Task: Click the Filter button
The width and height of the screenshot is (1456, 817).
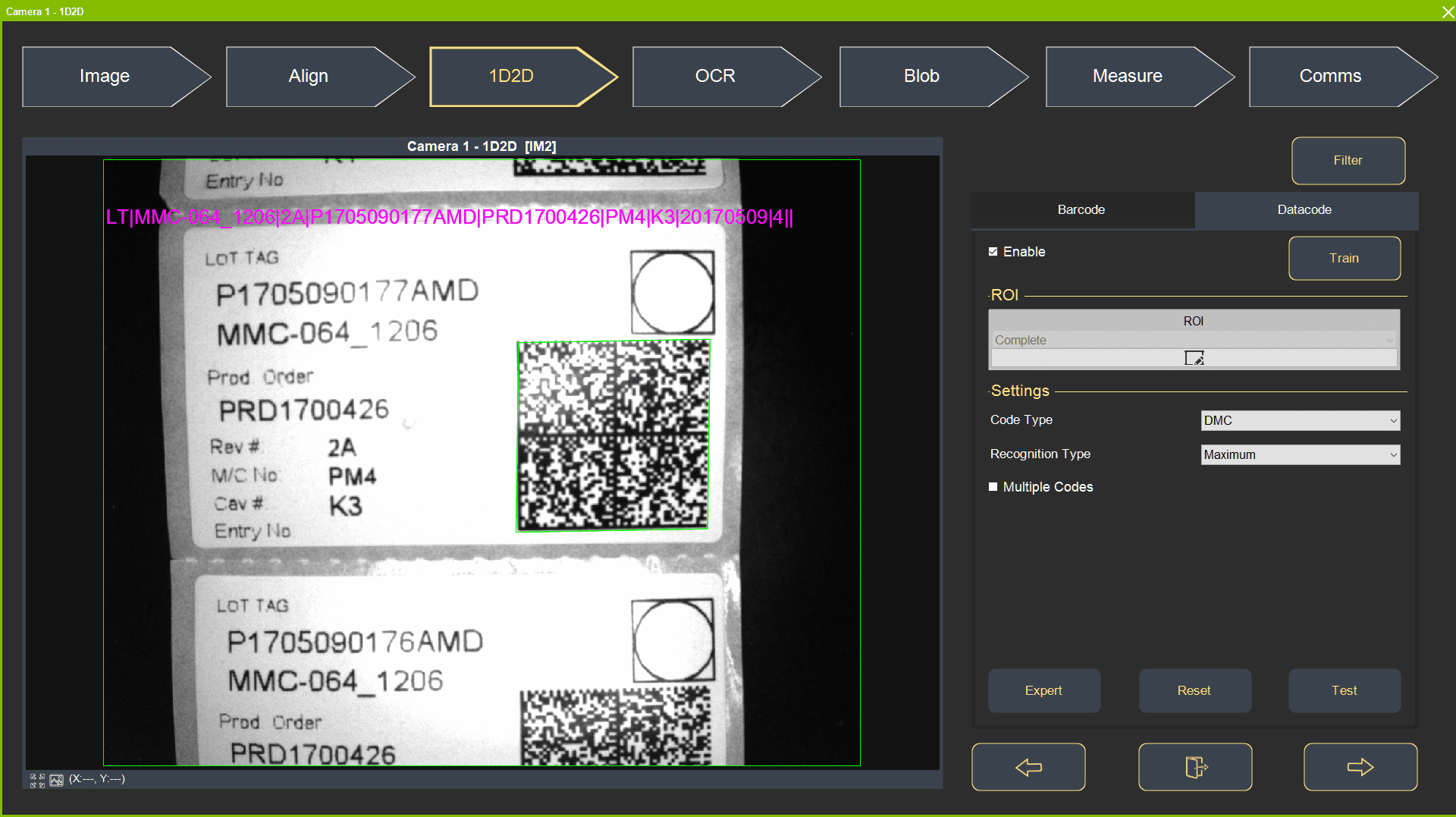Action: coord(1348,161)
